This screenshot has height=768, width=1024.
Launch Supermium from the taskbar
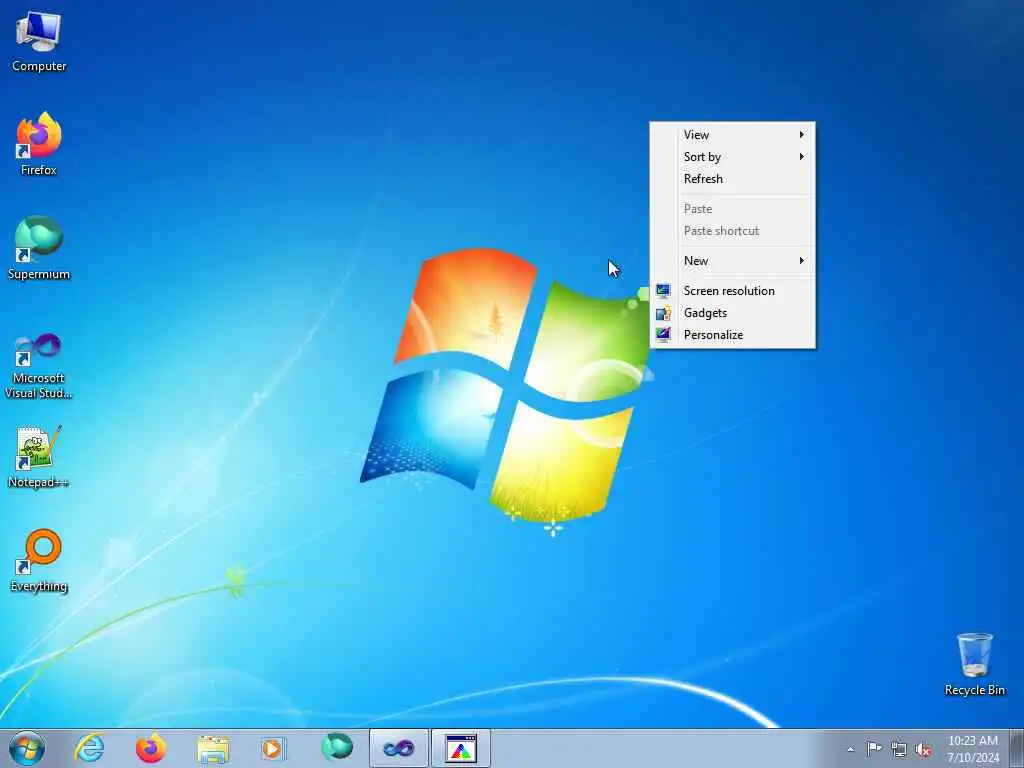(x=337, y=748)
